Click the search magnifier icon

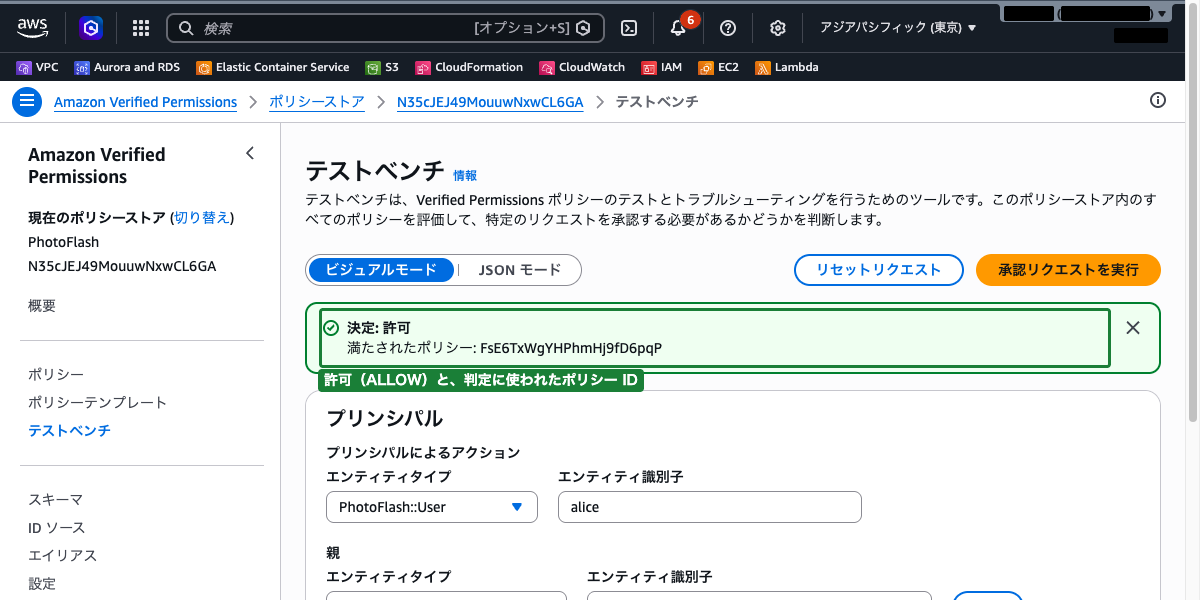pyautogui.click(x=186, y=28)
